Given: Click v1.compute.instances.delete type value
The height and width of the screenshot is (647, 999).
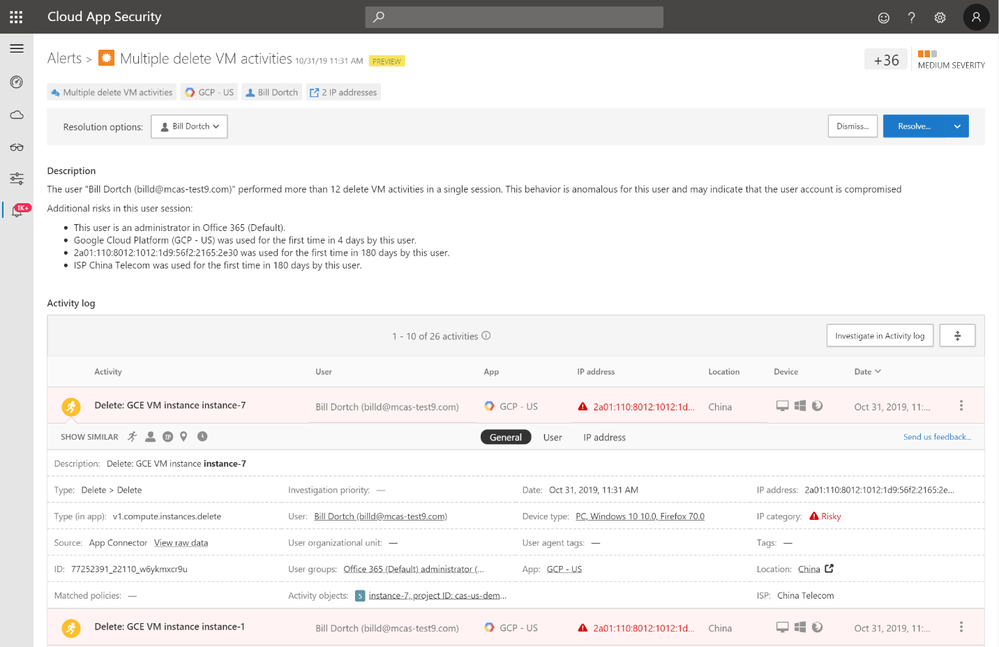Looking at the screenshot, I should point(167,516).
